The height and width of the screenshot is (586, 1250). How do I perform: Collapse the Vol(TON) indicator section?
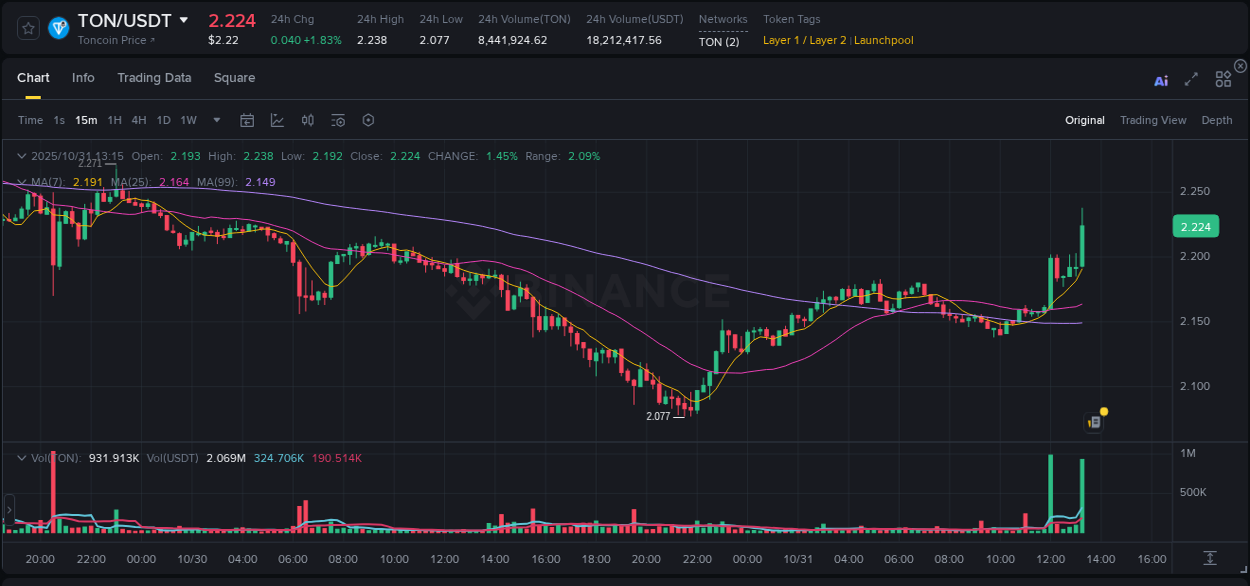click(x=21, y=456)
